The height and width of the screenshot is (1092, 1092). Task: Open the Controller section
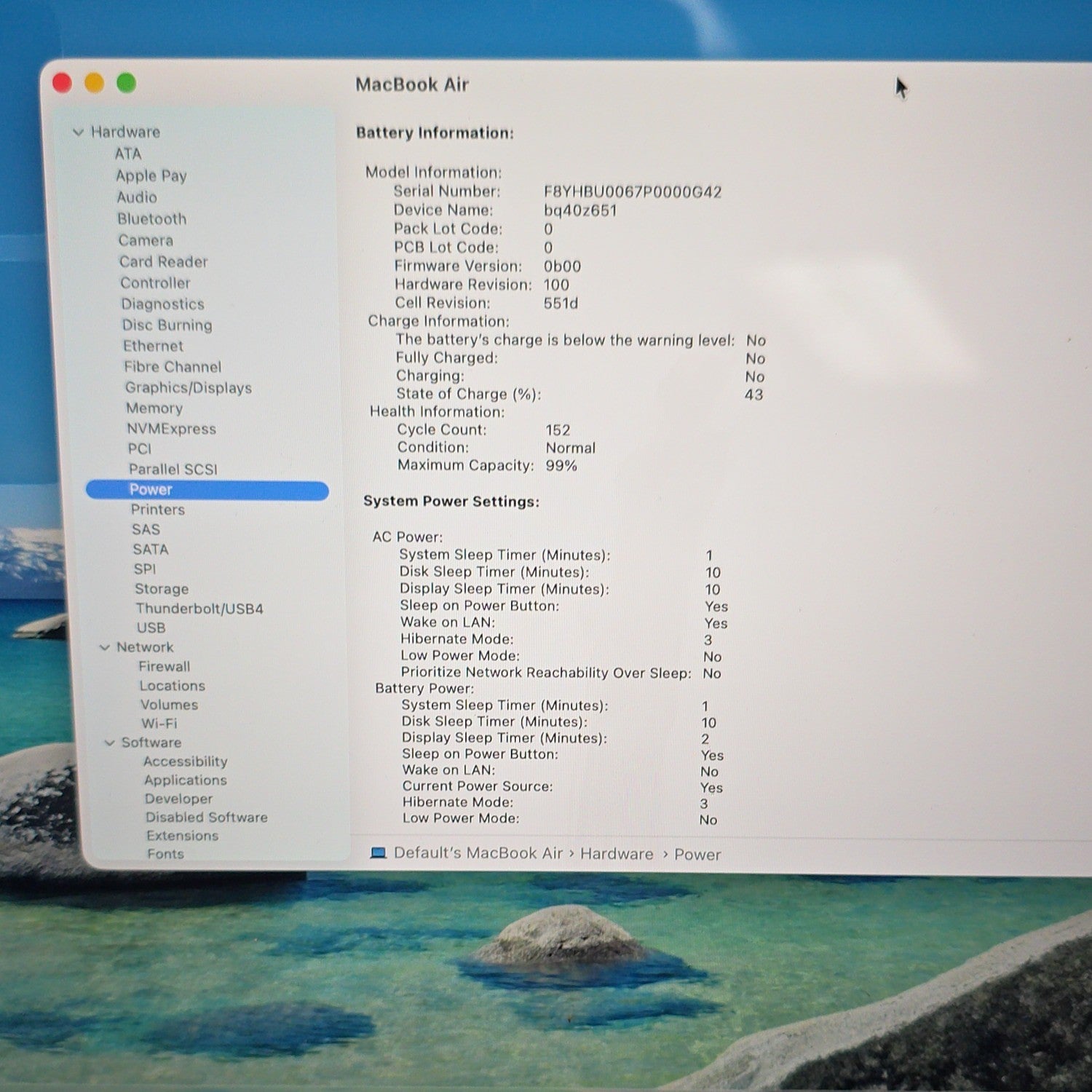coord(155,282)
